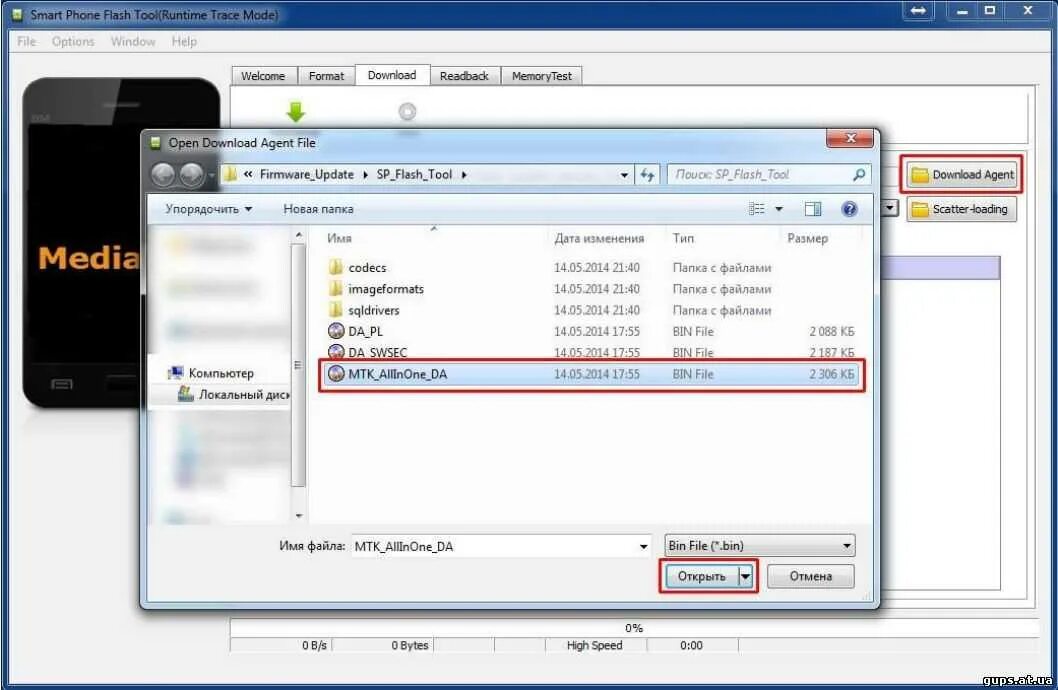Click the DA_PL file icon
The width and height of the screenshot is (1058, 690).
(x=336, y=331)
